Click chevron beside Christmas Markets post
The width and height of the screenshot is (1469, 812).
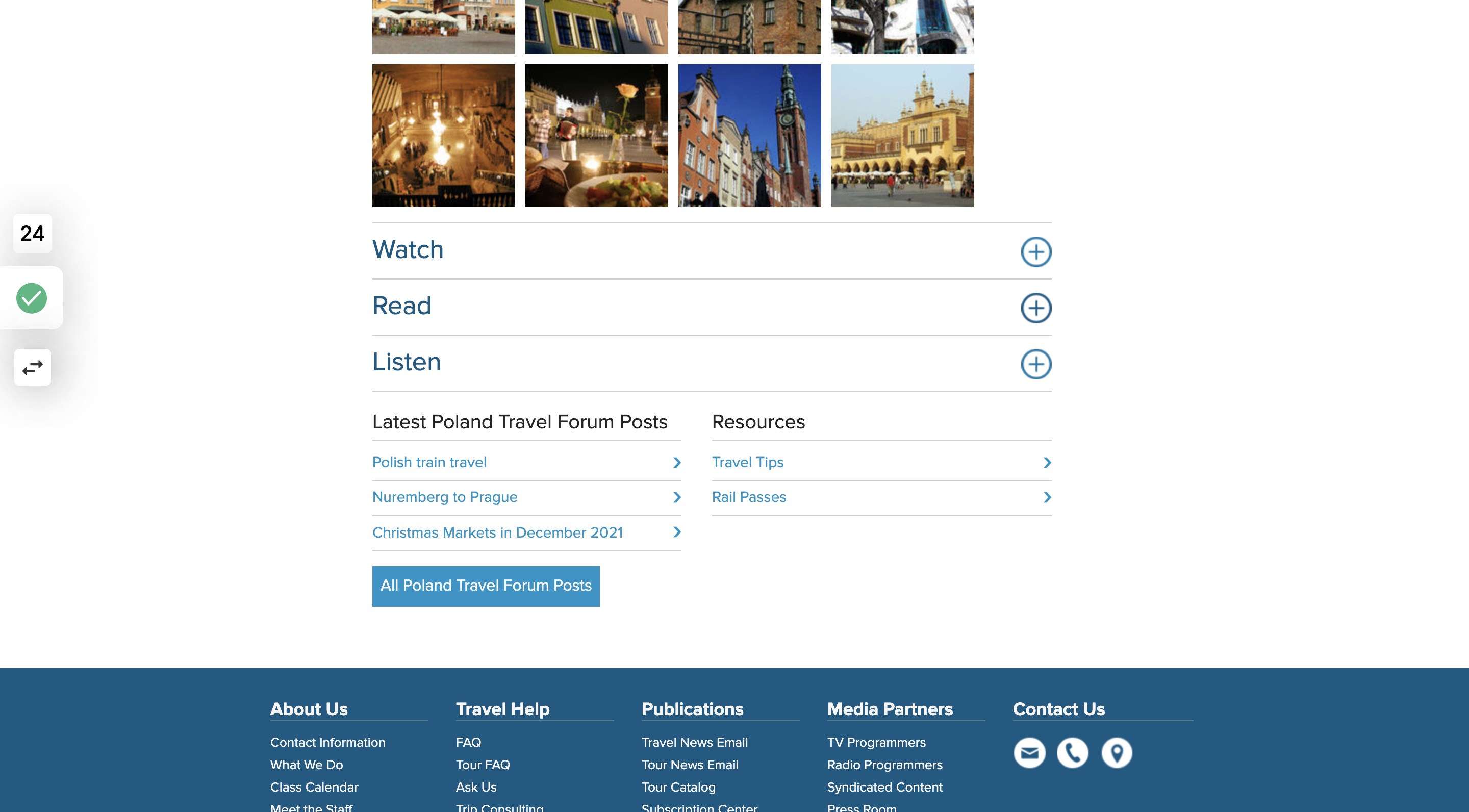pyautogui.click(x=677, y=532)
